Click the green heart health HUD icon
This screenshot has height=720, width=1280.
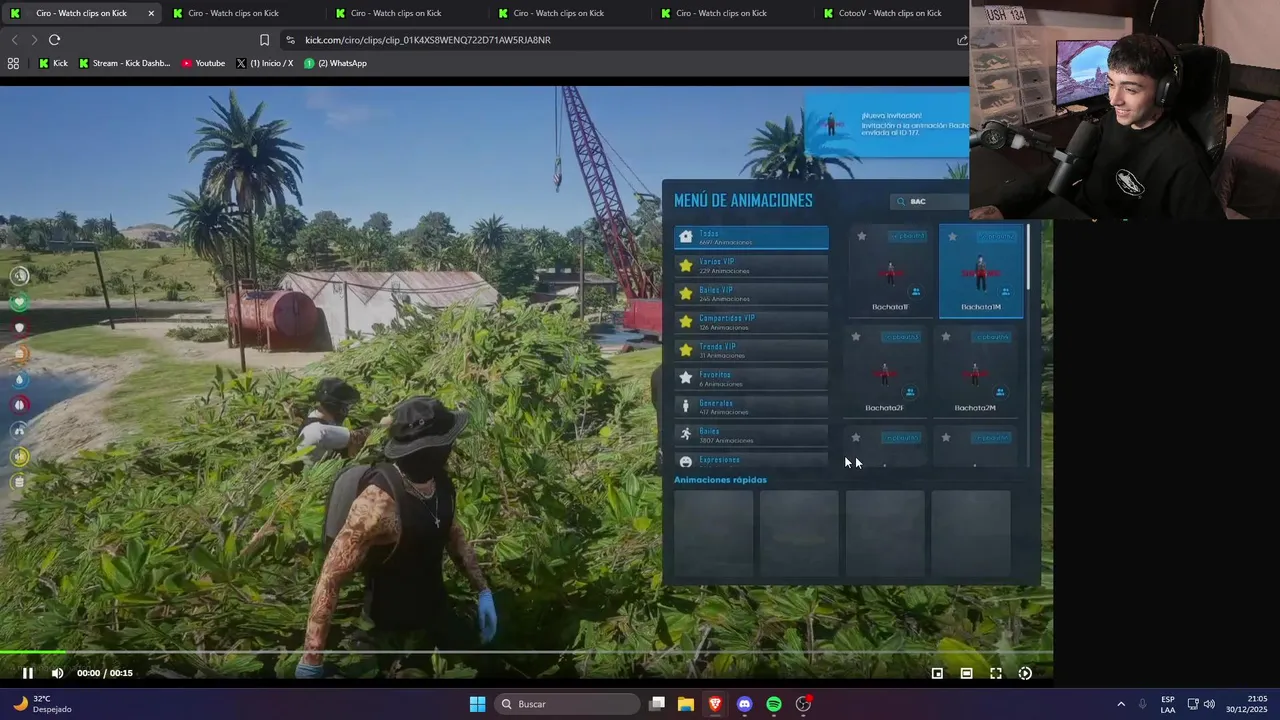click(19, 302)
